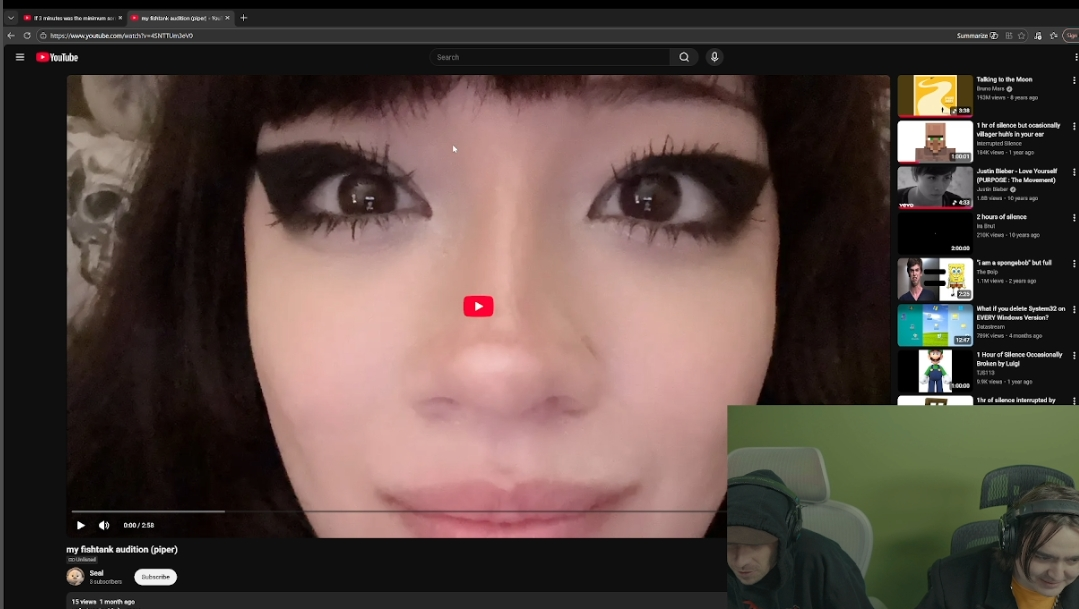1079x609 pixels.
Task: Click the video title "my fishtank audition (piper)"
Action: (122, 549)
